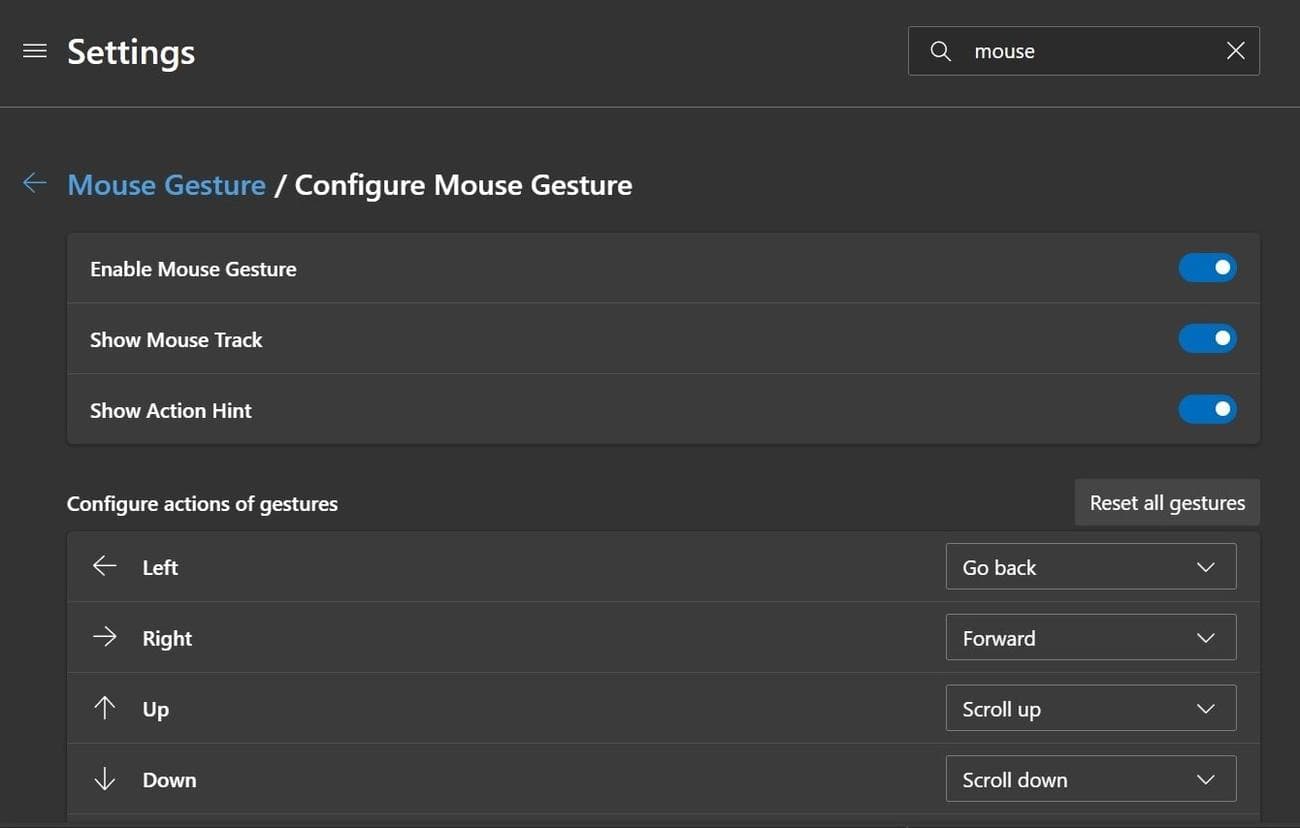
Task: Click the Right gesture arrow icon
Action: point(105,638)
